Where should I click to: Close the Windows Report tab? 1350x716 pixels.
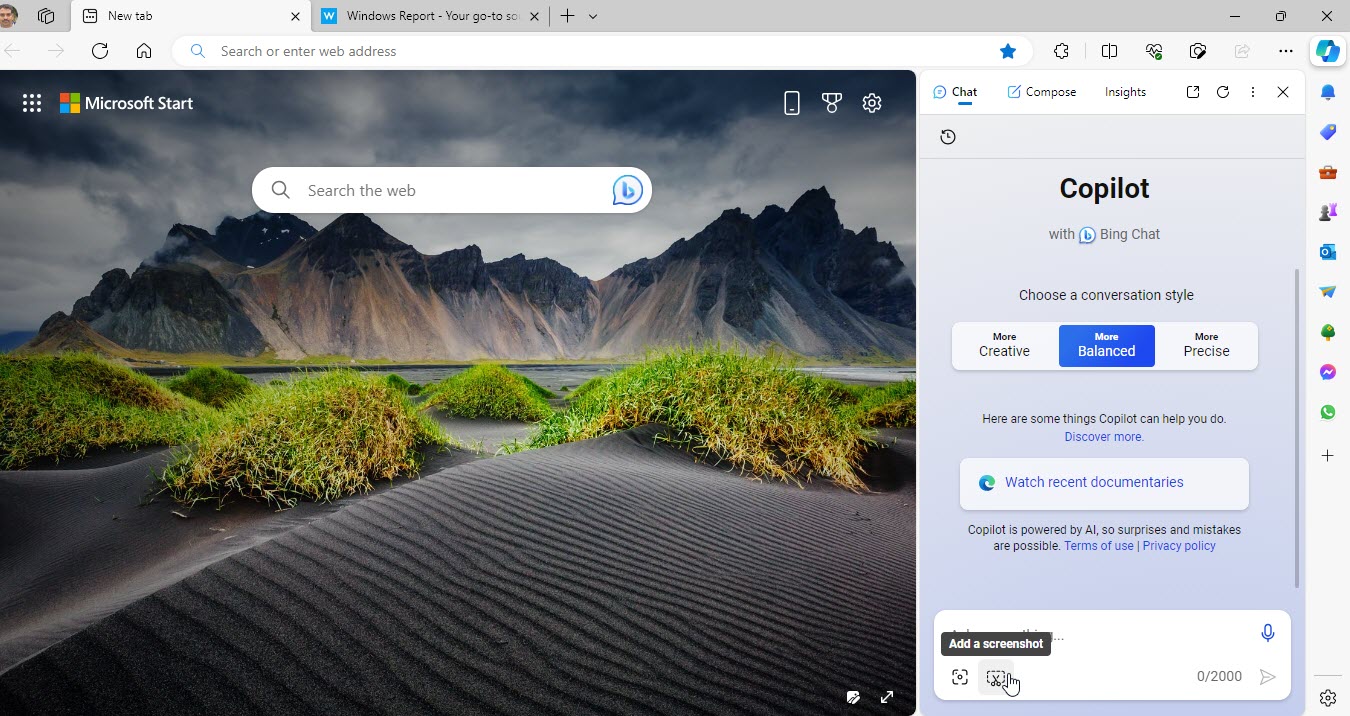[533, 16]
